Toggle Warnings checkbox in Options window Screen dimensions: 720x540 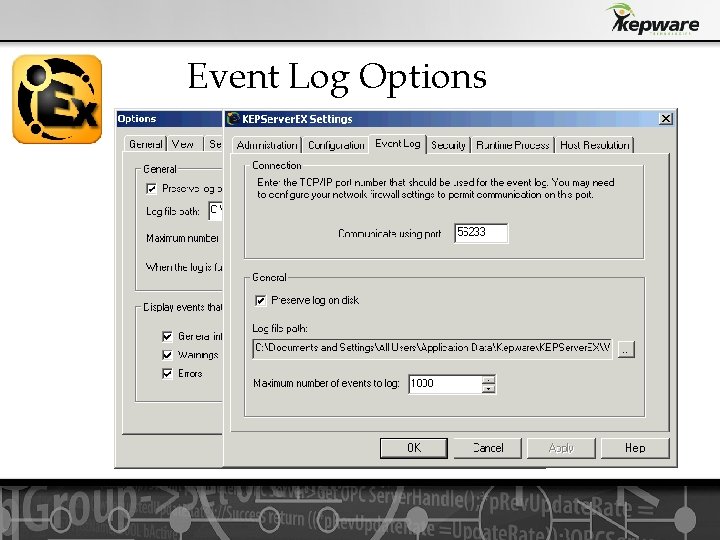(167, 355)
